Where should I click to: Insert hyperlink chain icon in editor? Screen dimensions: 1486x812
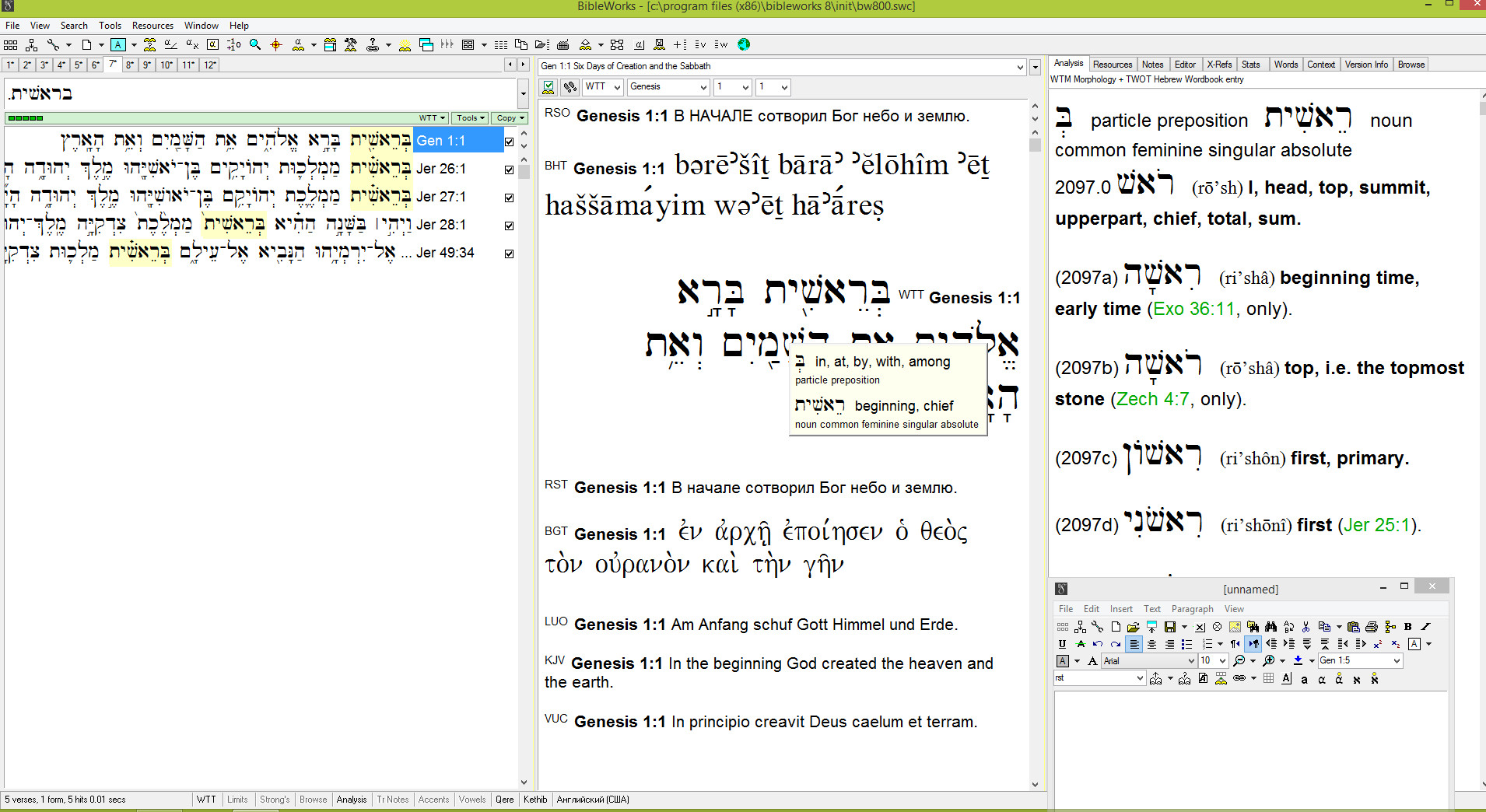pyautogui.click(x=1239, y=678)
